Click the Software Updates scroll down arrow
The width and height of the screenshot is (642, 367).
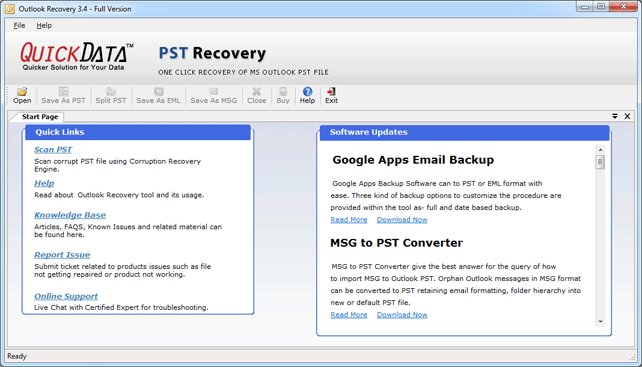coord(600,322)
